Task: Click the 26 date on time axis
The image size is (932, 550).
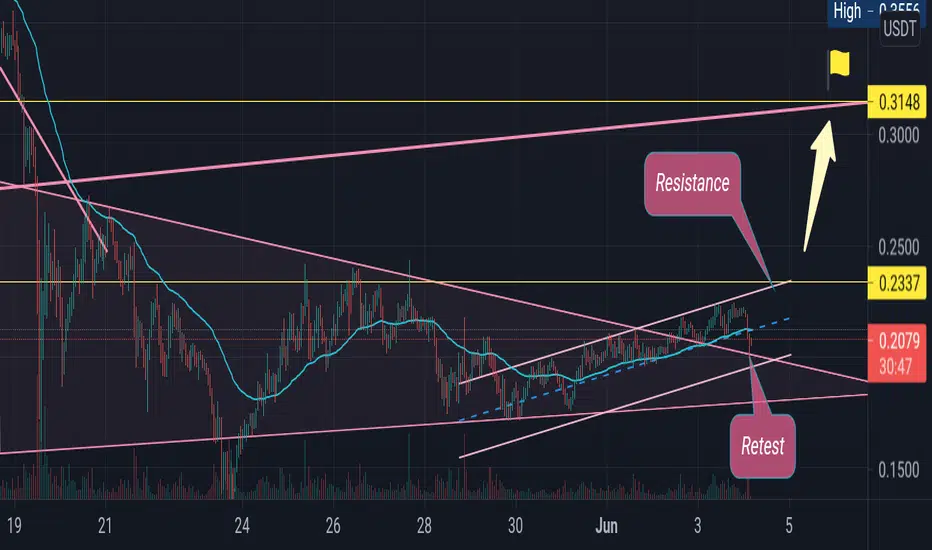Action: (333, 526)
